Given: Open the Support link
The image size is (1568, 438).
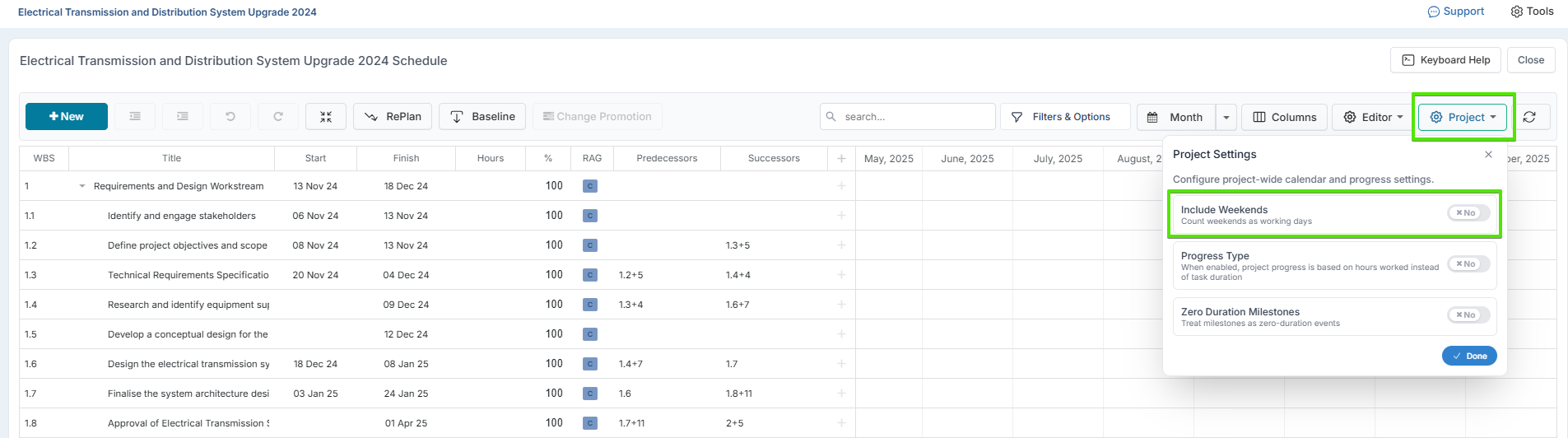Looking at the screenshot, I should [1455, 12].
